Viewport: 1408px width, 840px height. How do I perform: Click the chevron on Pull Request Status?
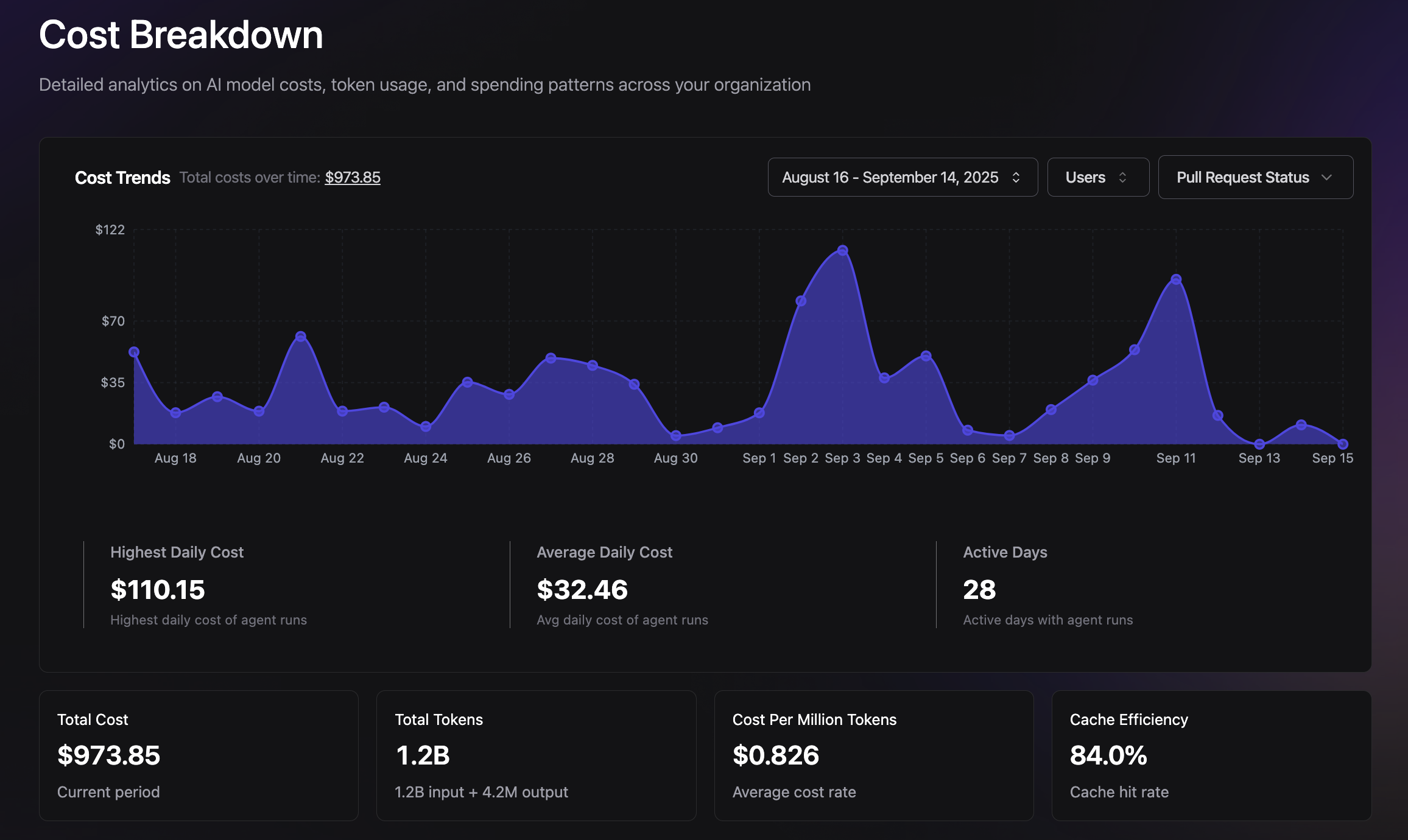1327,177
